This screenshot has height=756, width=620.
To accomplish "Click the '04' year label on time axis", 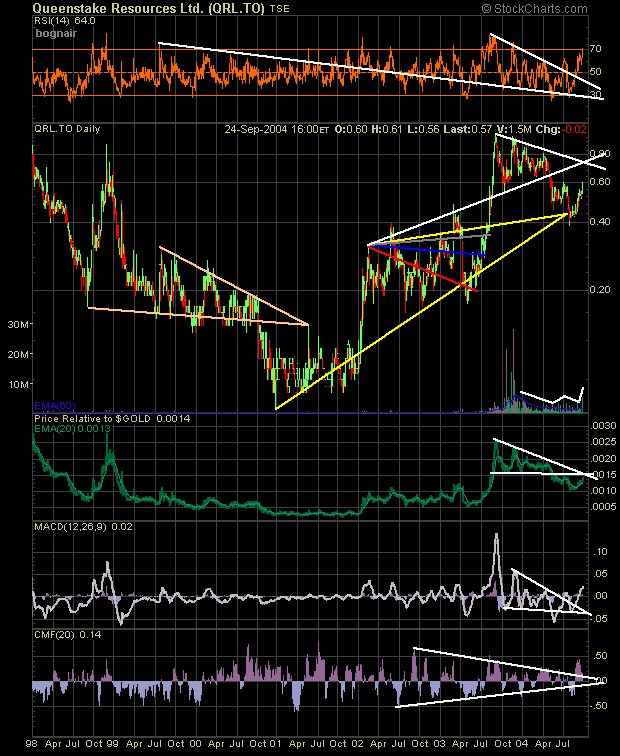I will coord(523,743).
